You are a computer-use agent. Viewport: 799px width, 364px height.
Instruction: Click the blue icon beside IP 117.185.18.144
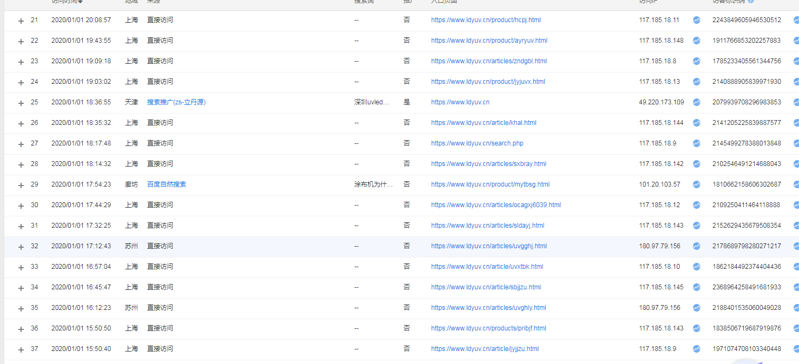coord(696,122)
